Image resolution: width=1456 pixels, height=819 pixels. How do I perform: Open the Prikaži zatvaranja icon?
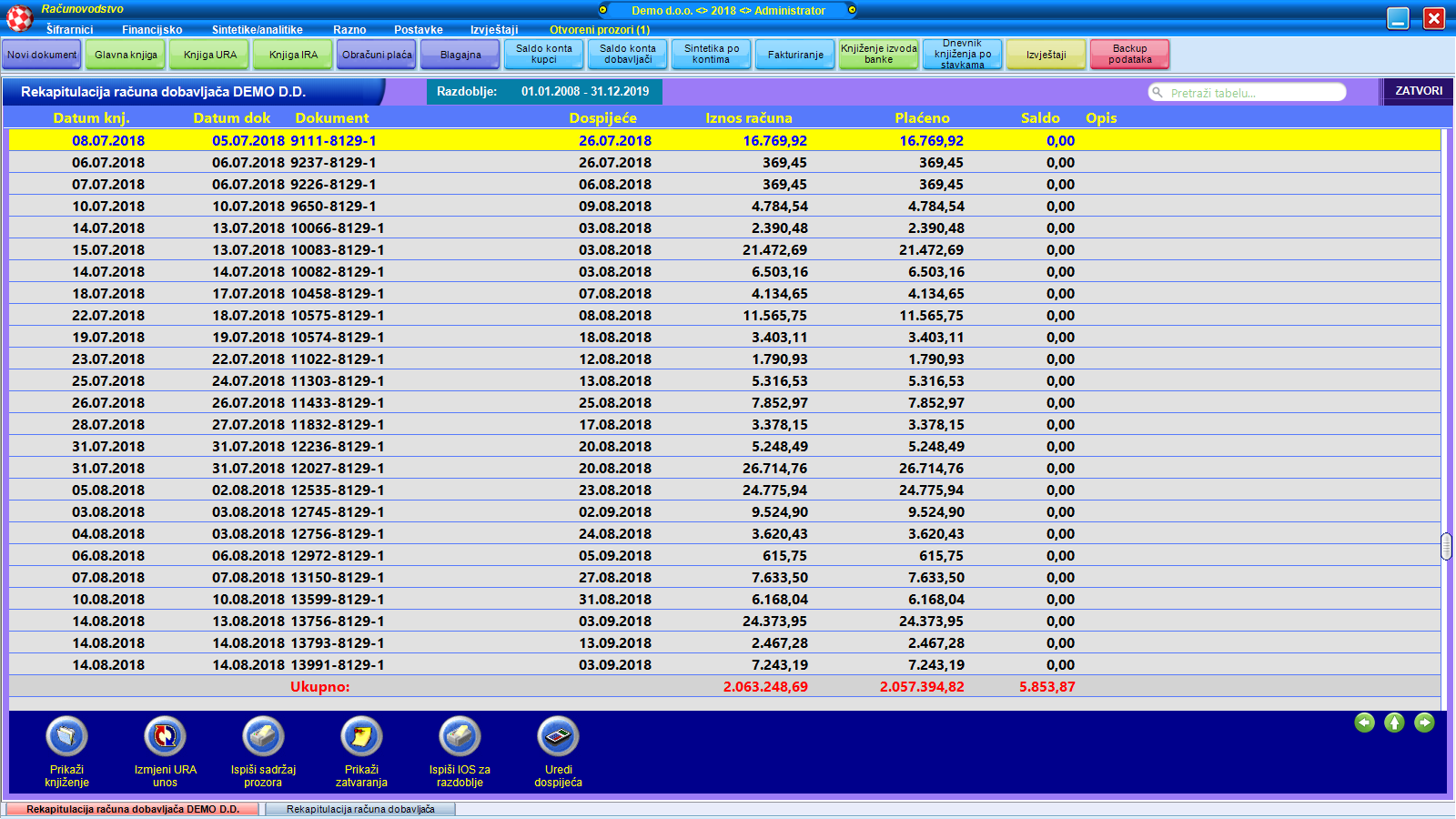tap(361, 736)
